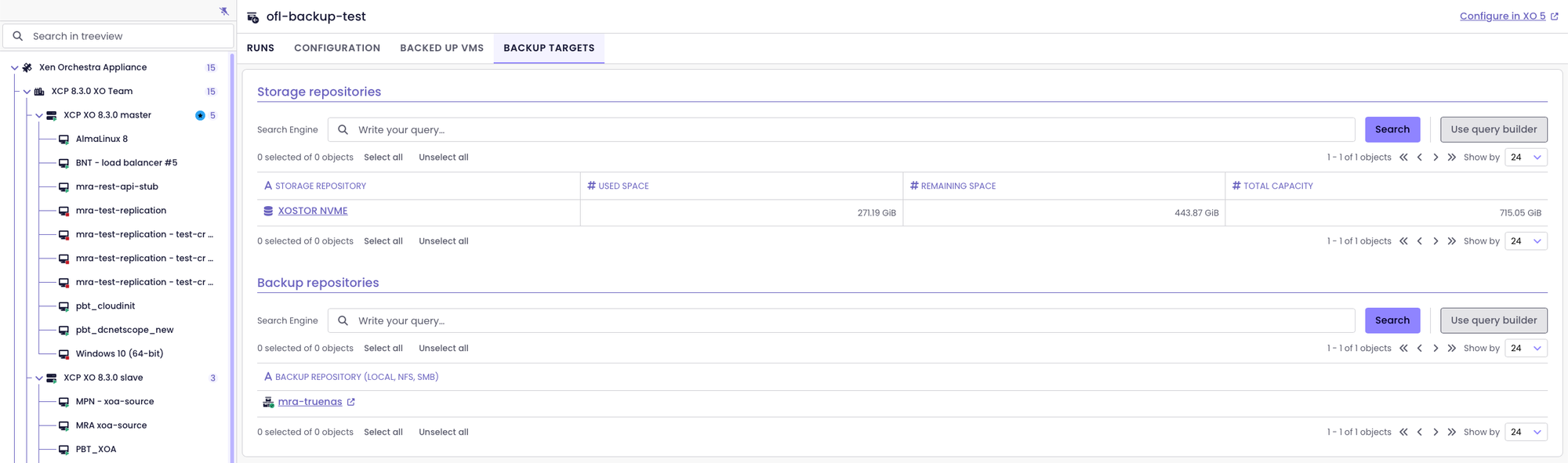
Task: Go to next page in Backup repositories top pager
Action: click(x=1436, y=349)
